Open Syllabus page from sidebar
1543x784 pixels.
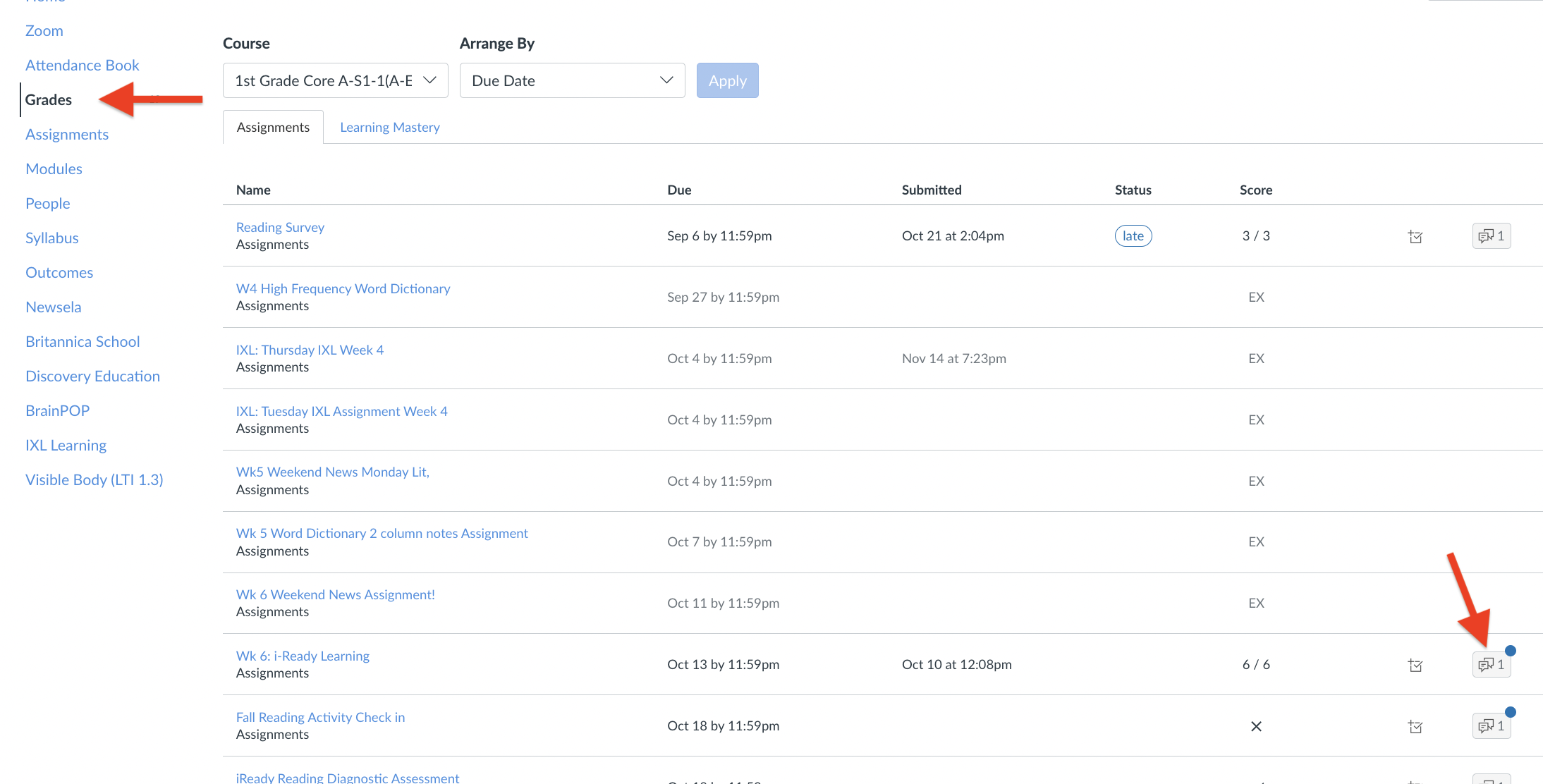(52, 238)
